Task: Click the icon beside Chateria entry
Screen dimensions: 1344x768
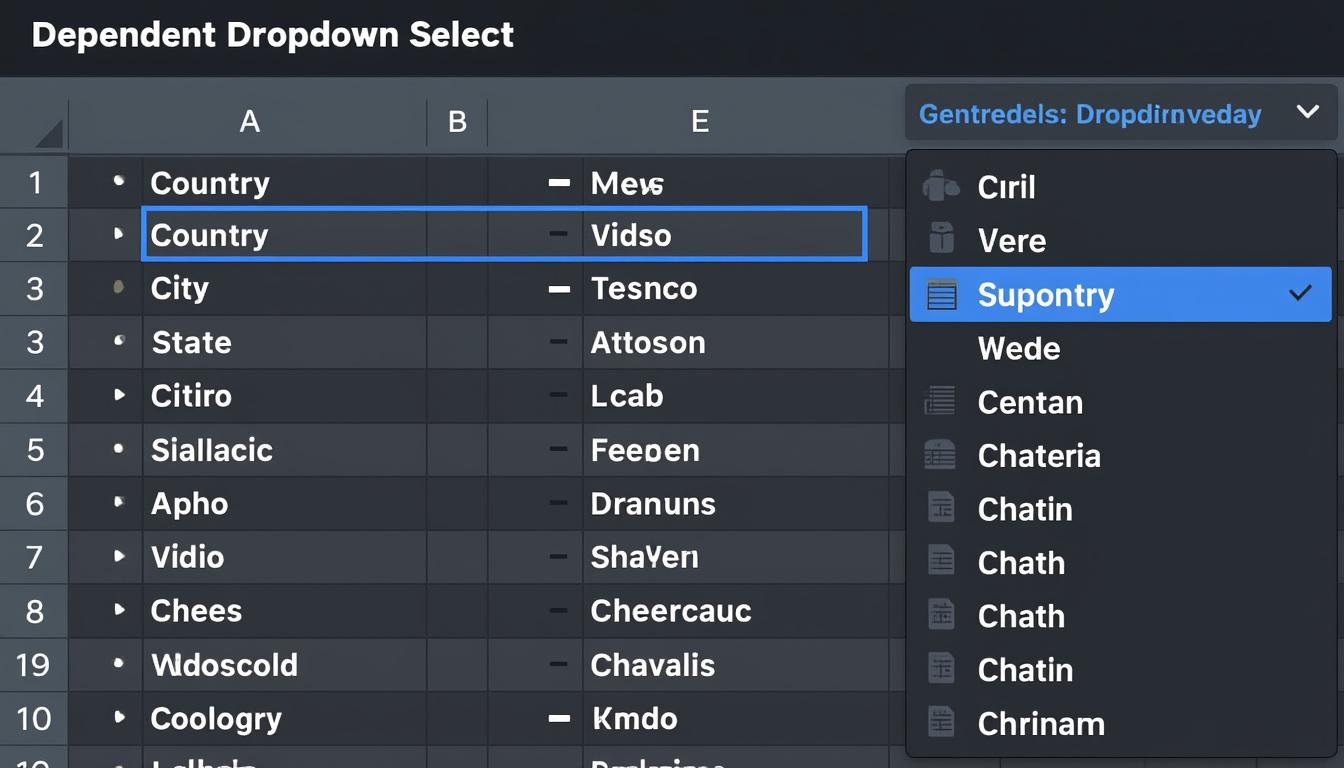Action: pos(941,455)
